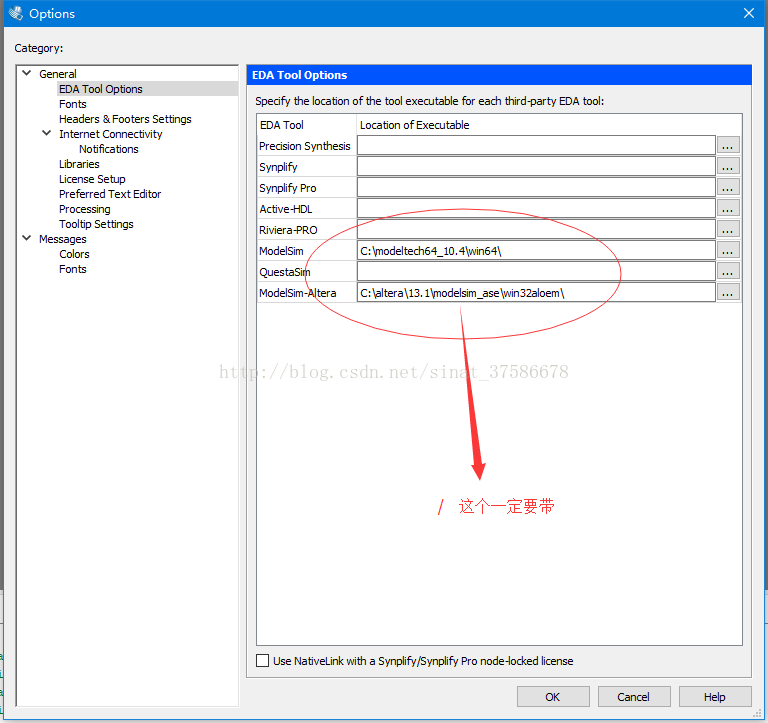
Task: Collapse the Messages category chevron
Action: 27,238
